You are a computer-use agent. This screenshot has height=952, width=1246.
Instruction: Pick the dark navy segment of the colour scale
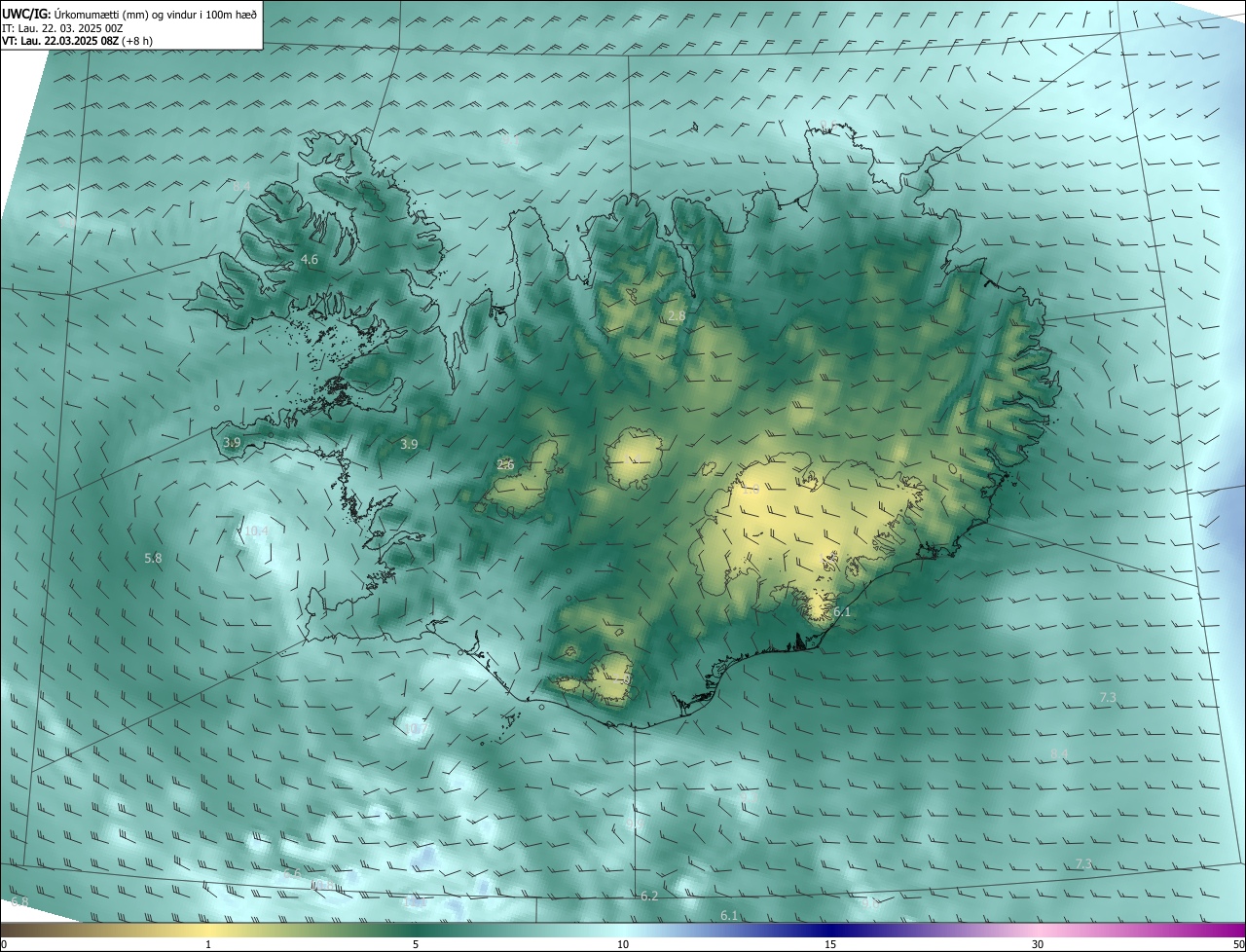pos(830,931)
